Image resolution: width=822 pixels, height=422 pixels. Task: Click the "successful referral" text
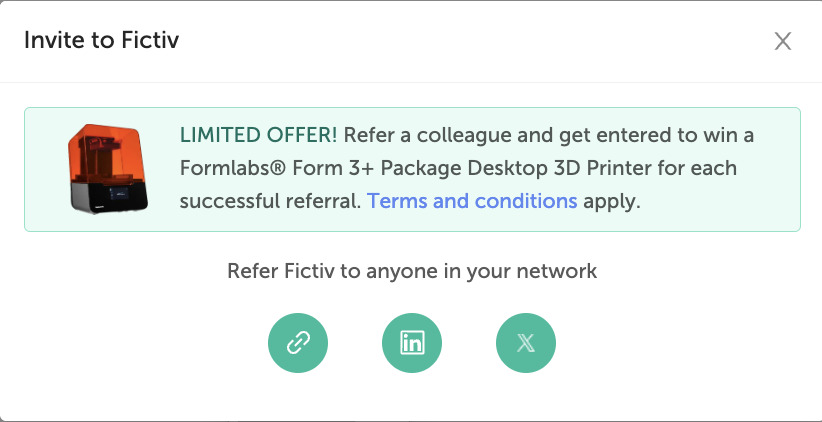point(267,201)
